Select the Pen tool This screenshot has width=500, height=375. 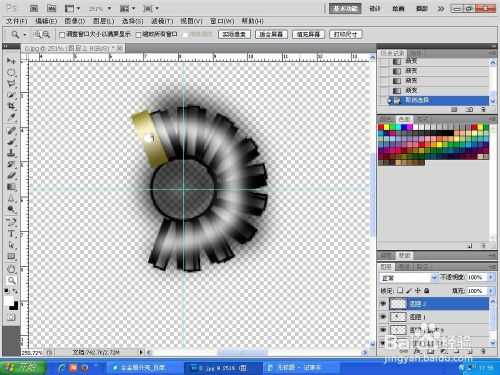tap(11, 222)
